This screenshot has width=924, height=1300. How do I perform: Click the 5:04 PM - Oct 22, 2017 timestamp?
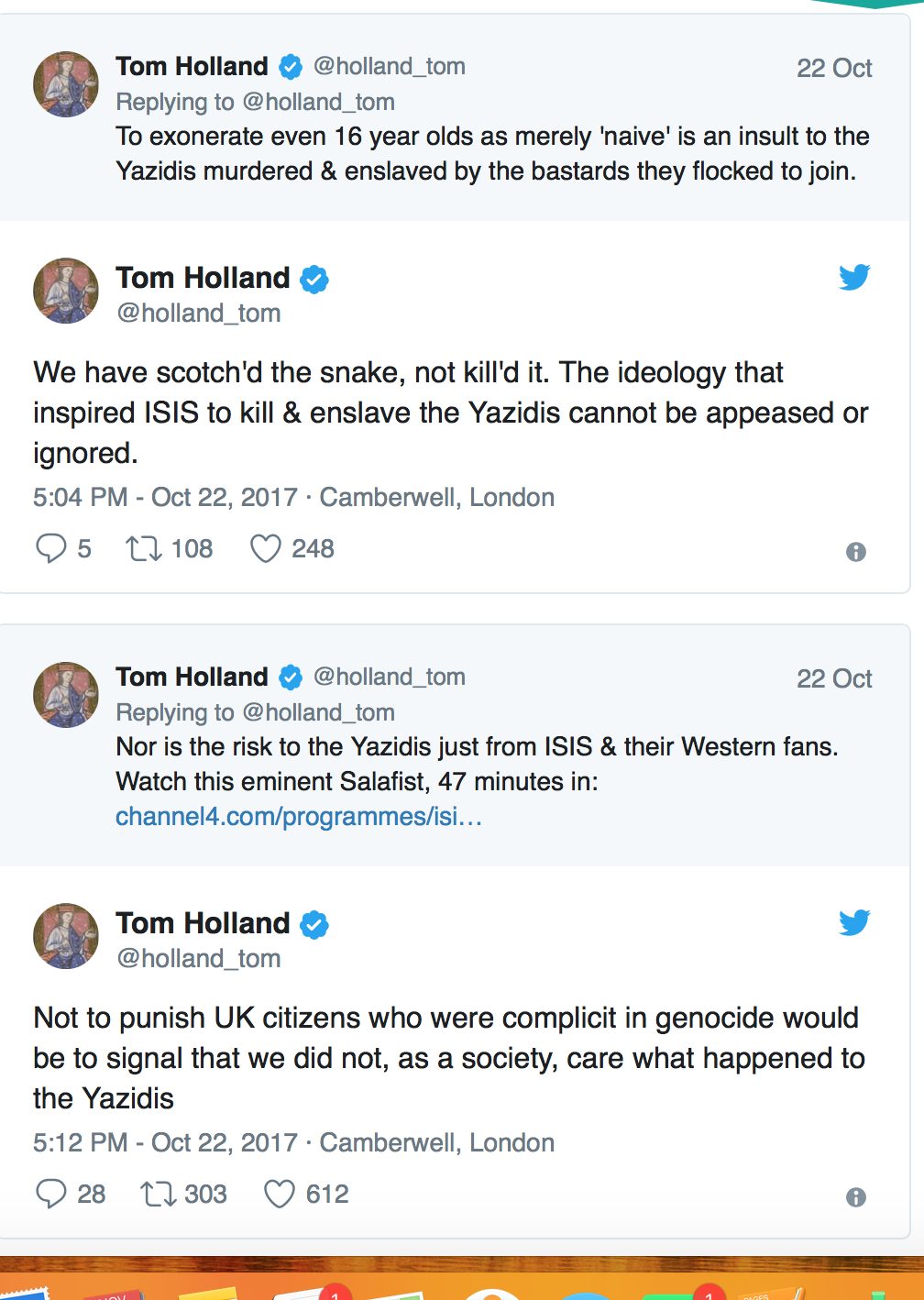[165, 497]
